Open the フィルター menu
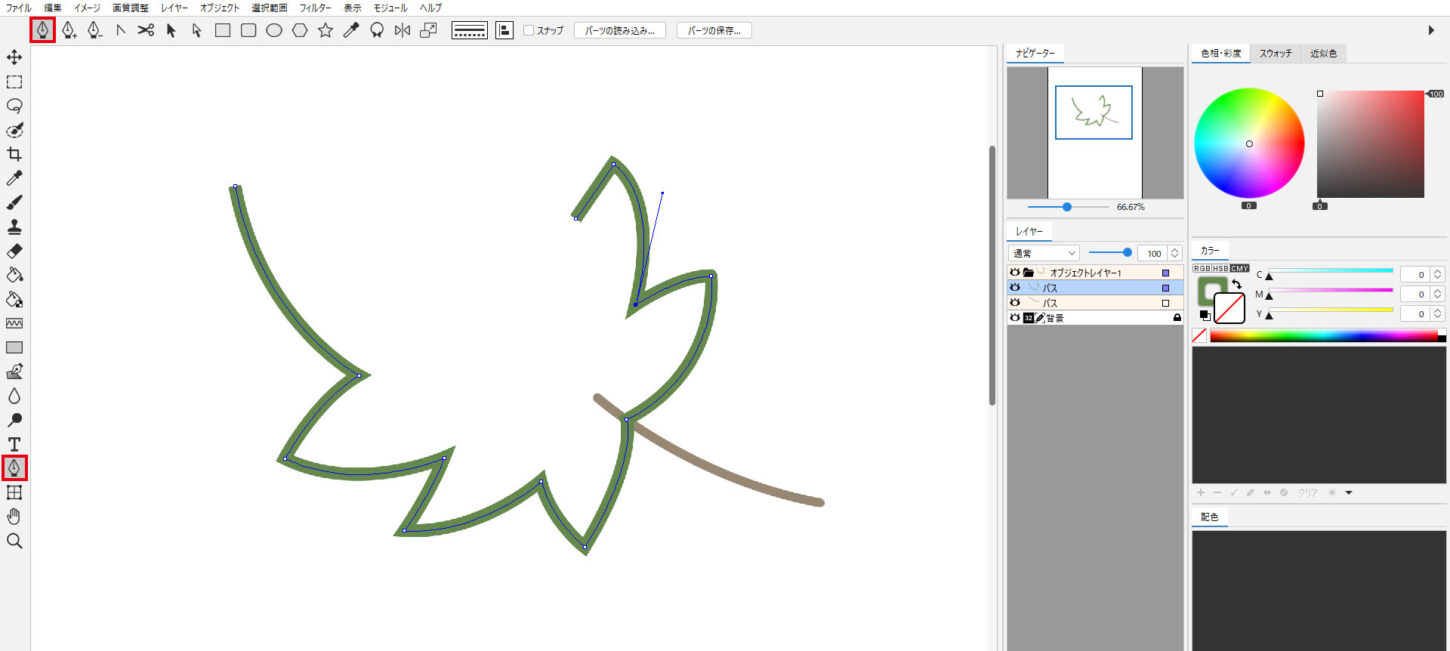This screenshot has height=651, width=1450. [x=315, y=7]
